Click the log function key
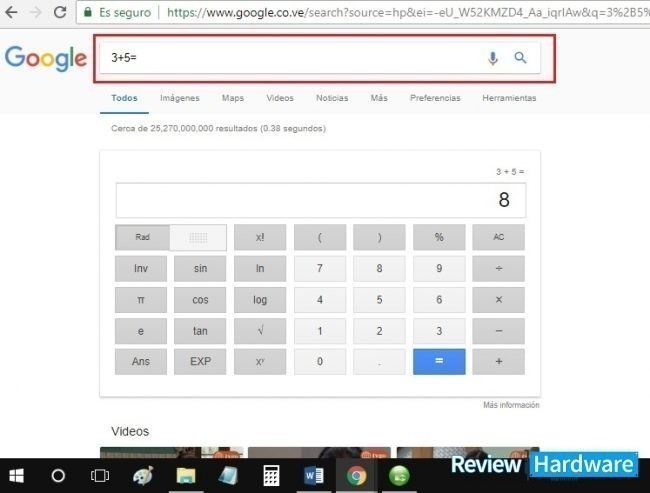Screen dimensions: 650x493 click(260, 300)
